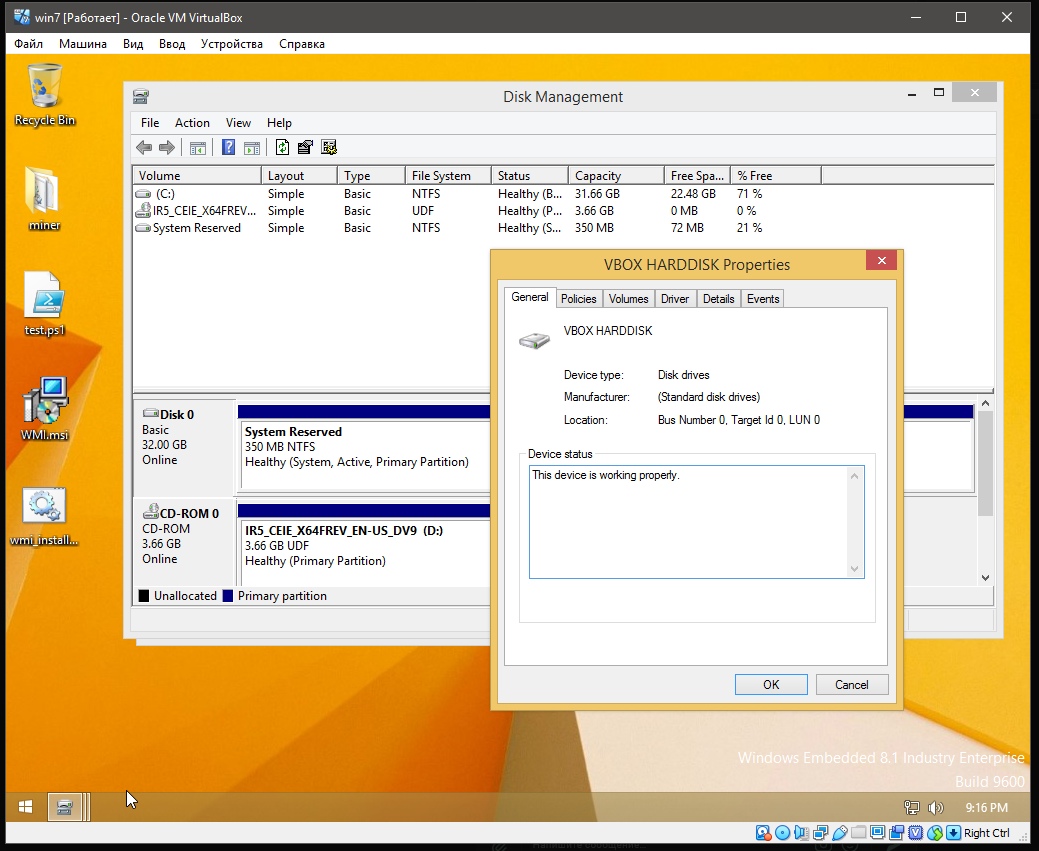The image size is (1039, 851).
Task: Click the Back arrow in Disk Management toolbar
Action: click(x=144, y=147)
